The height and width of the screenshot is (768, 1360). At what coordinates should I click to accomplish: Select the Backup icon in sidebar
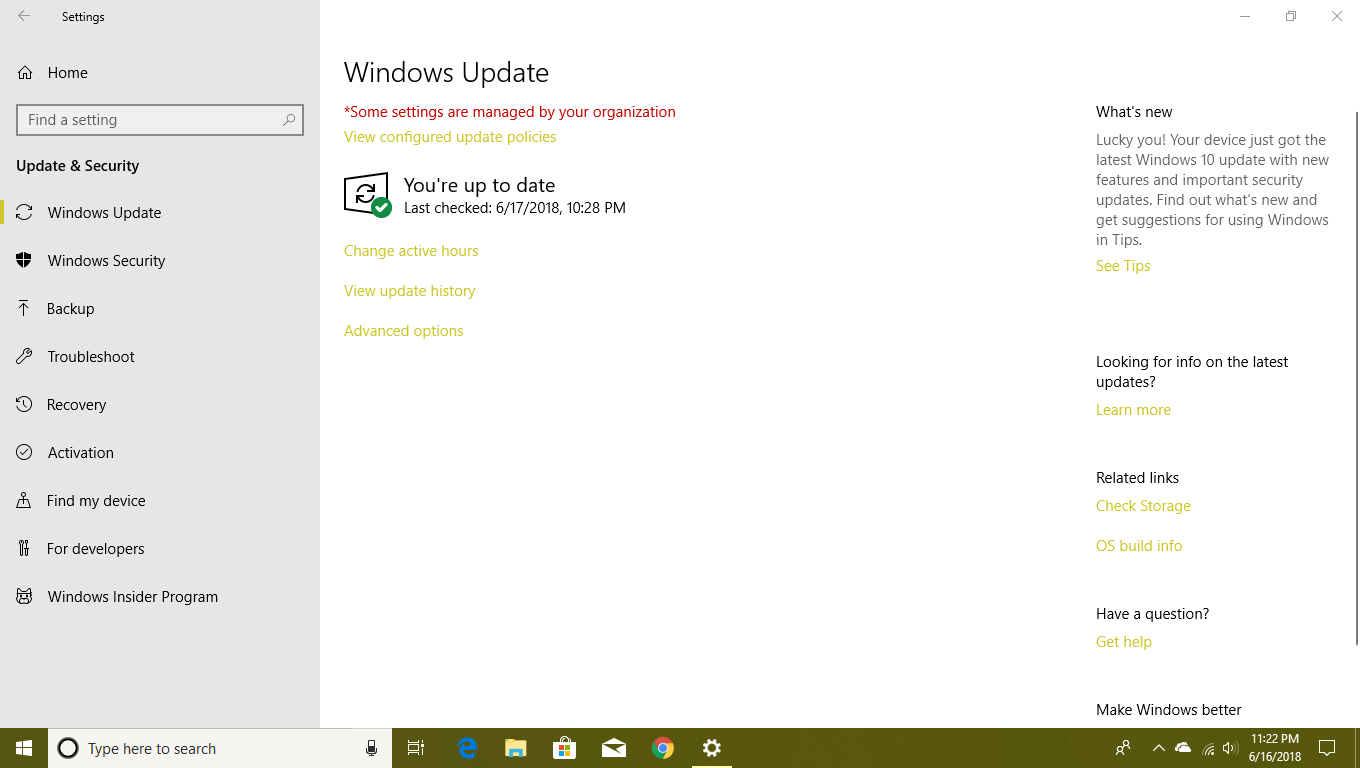[25, 308]
